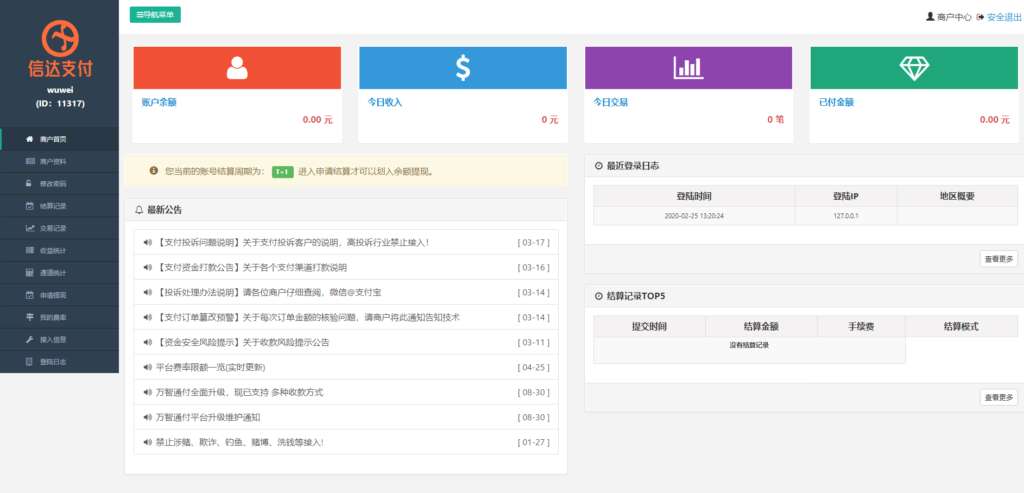The image size is (1024, 493).
Task: Click the 登陆时间 column header
Action: click(694, 196)
